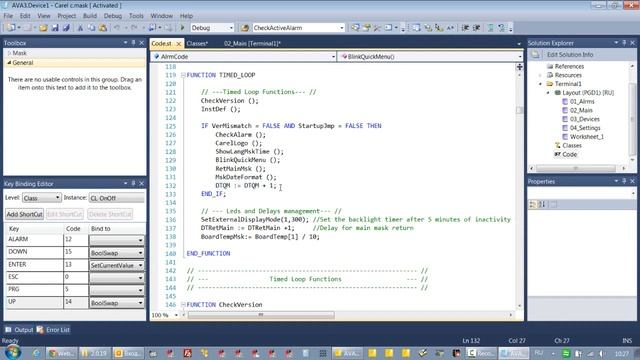The image size is (640, 360).
Task: Select 04_Settings in Solution Explorer
Action: point(585,128)
